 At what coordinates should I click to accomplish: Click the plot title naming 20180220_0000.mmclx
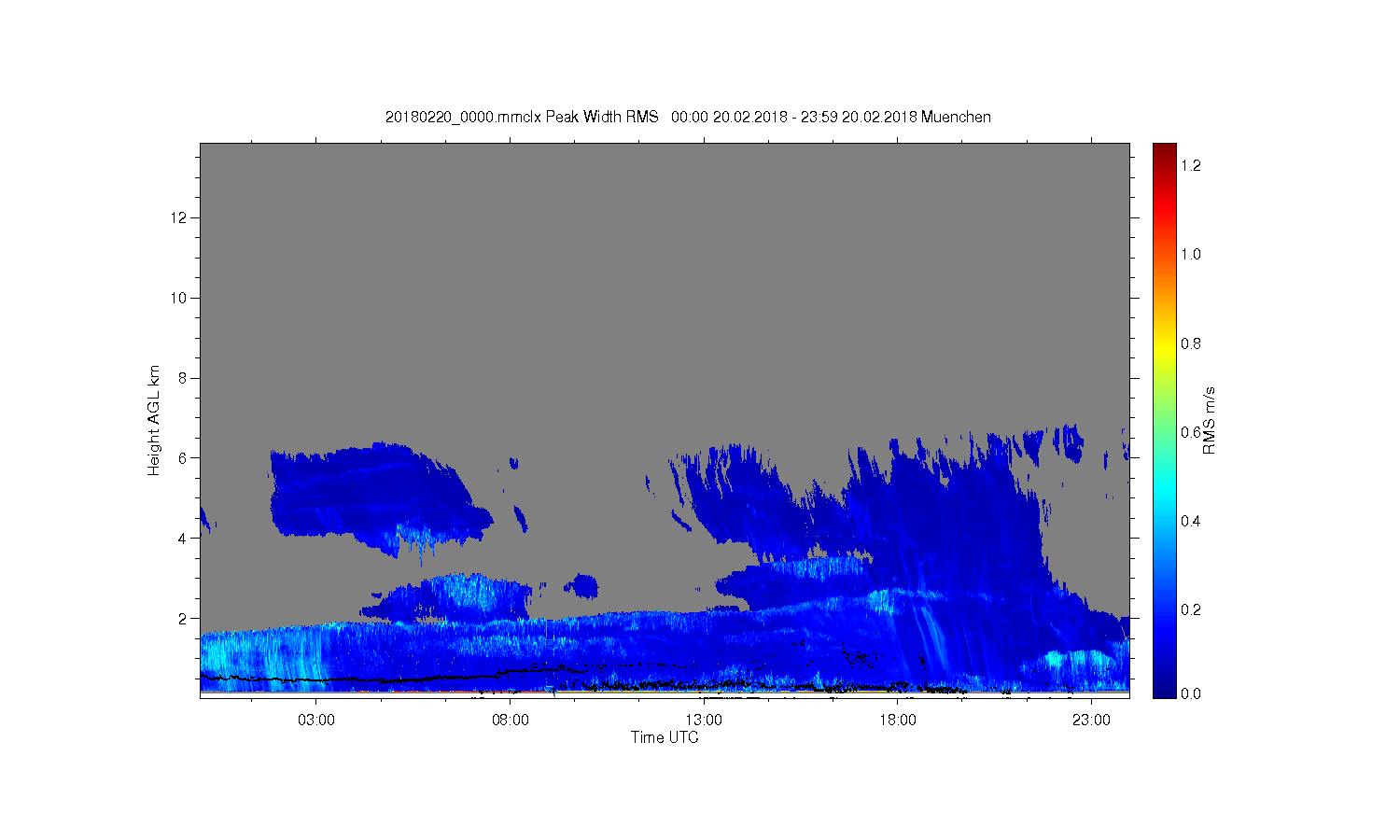[x=688, y=117]
